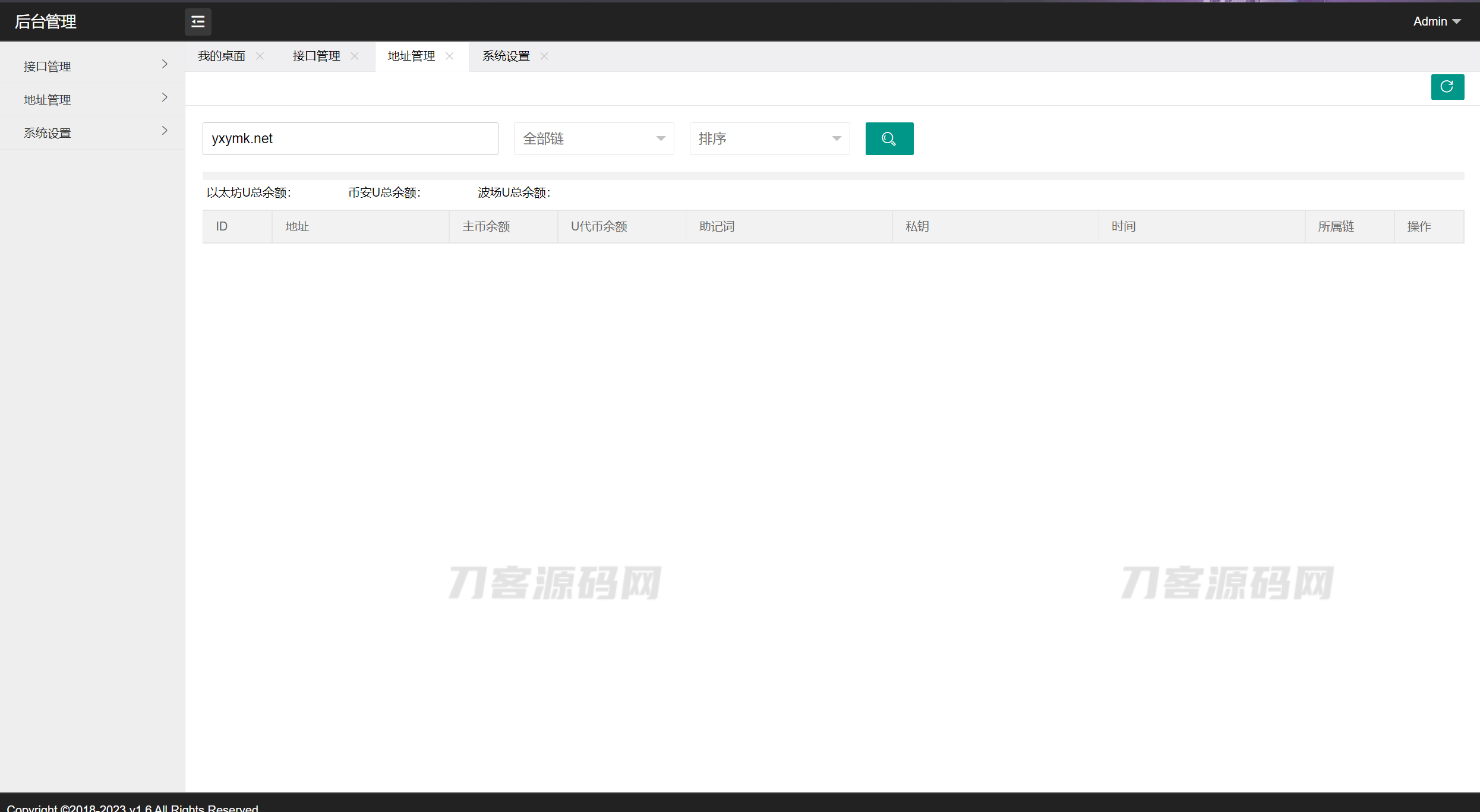Open the Admin user dropdown

1436,21
